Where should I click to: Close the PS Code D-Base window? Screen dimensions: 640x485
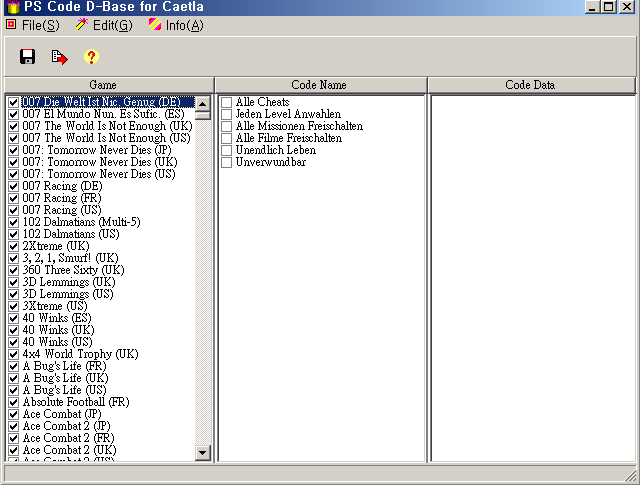pyautogui.click(x=627, y=7)
